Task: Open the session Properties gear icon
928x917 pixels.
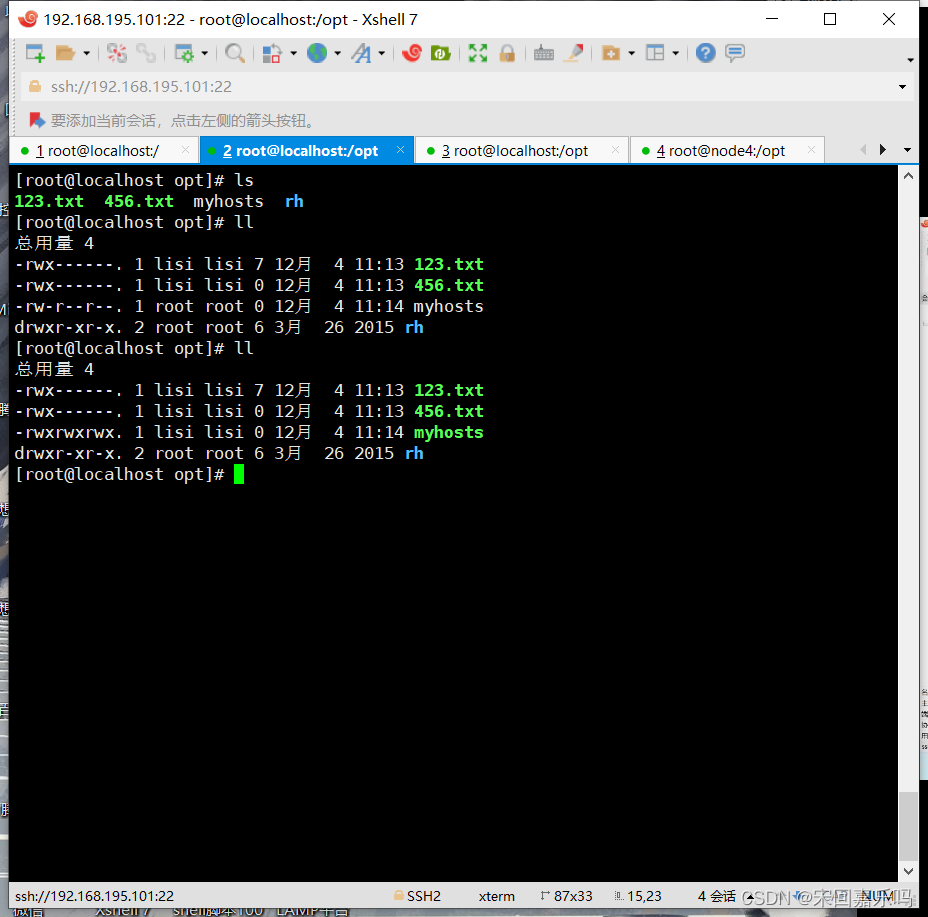Action: 184,53
